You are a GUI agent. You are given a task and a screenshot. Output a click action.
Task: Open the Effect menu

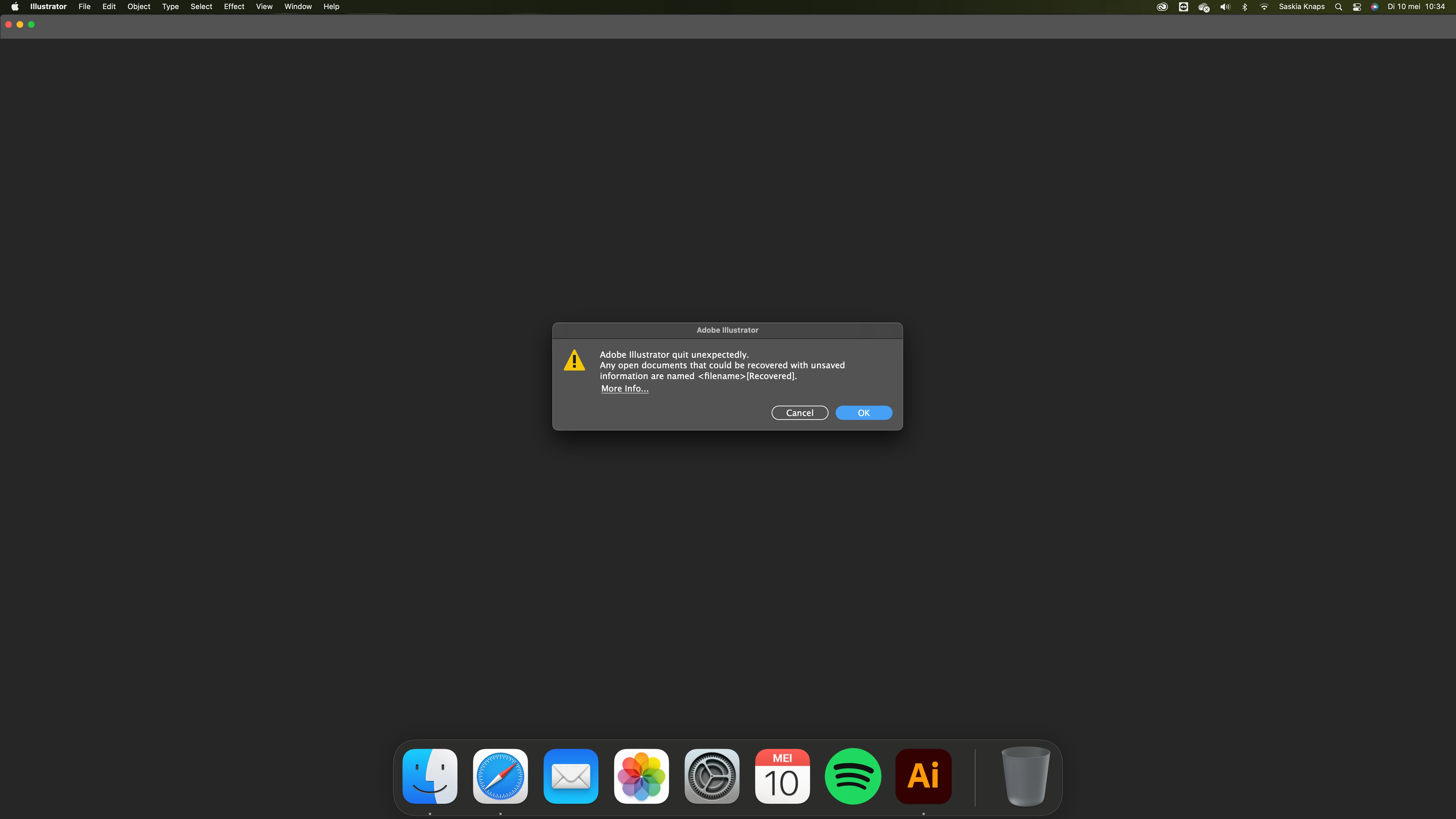pos(233,7)
